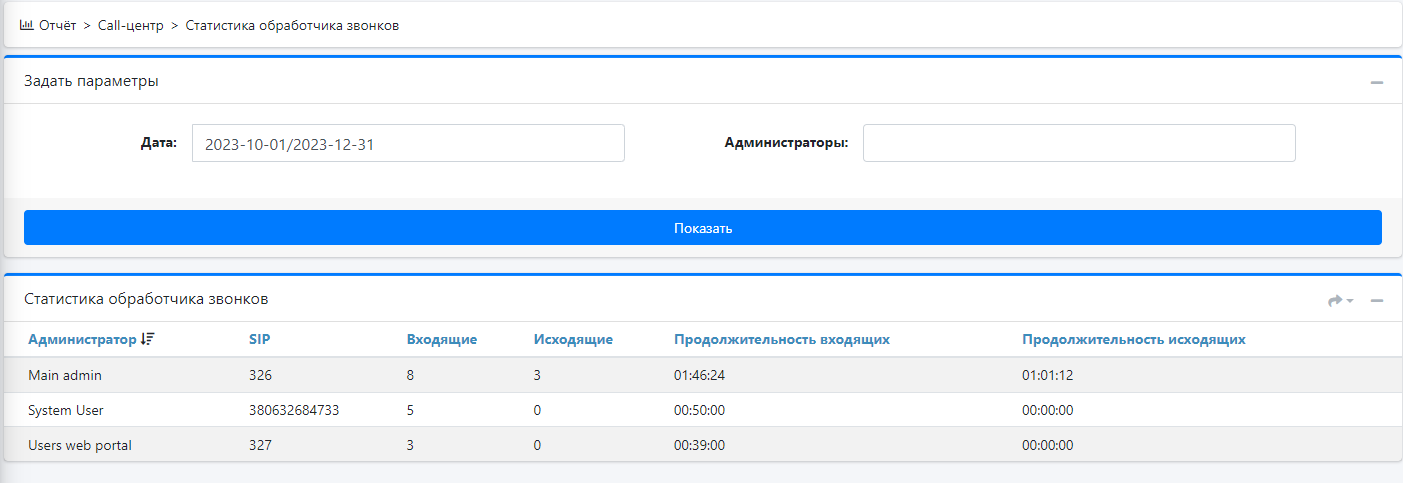
Task: Sort by Продолжительность входящих column
Action: 781,339
